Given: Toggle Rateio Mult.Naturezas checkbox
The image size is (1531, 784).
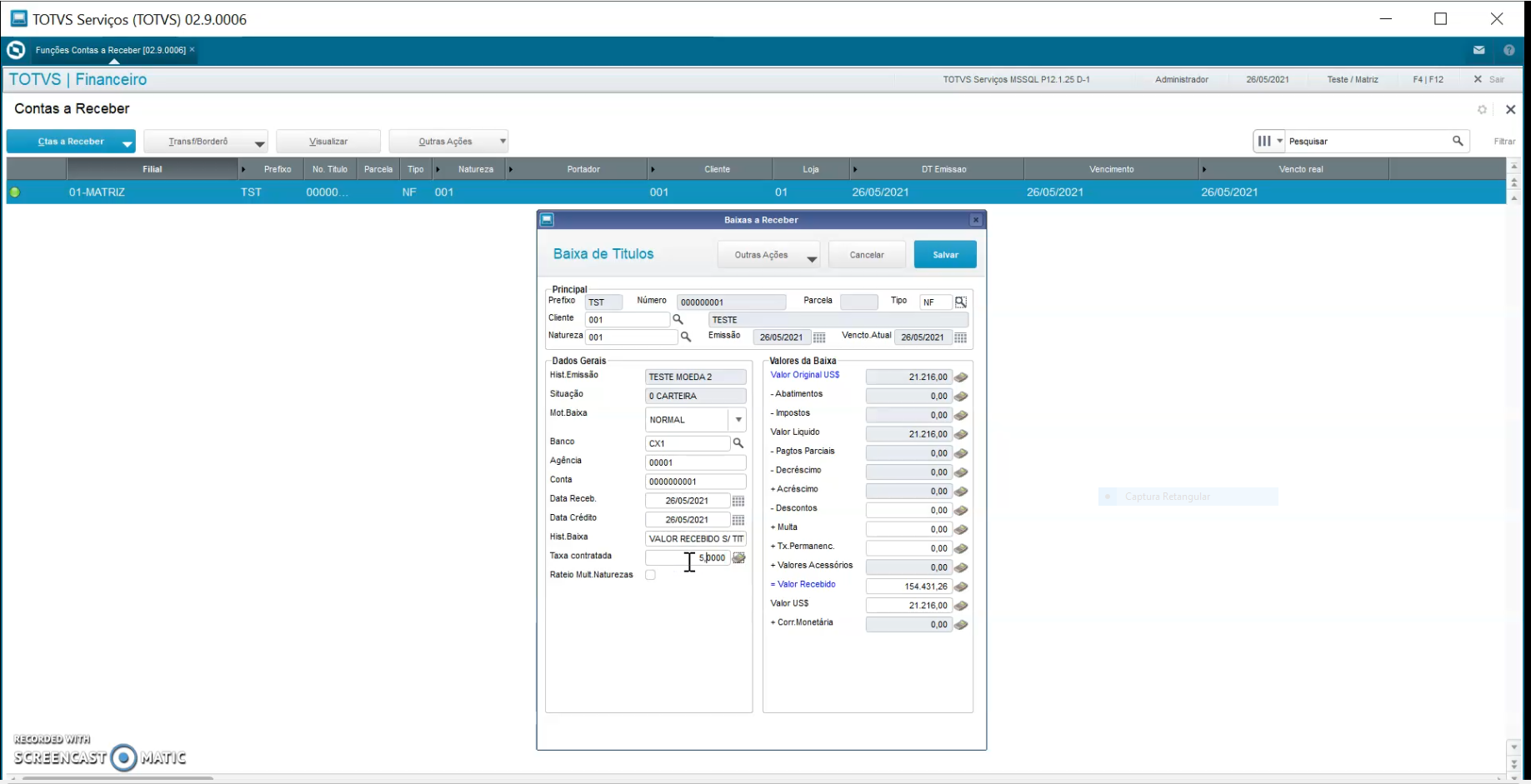Looking at the screenshot, I should click(651, 575).
